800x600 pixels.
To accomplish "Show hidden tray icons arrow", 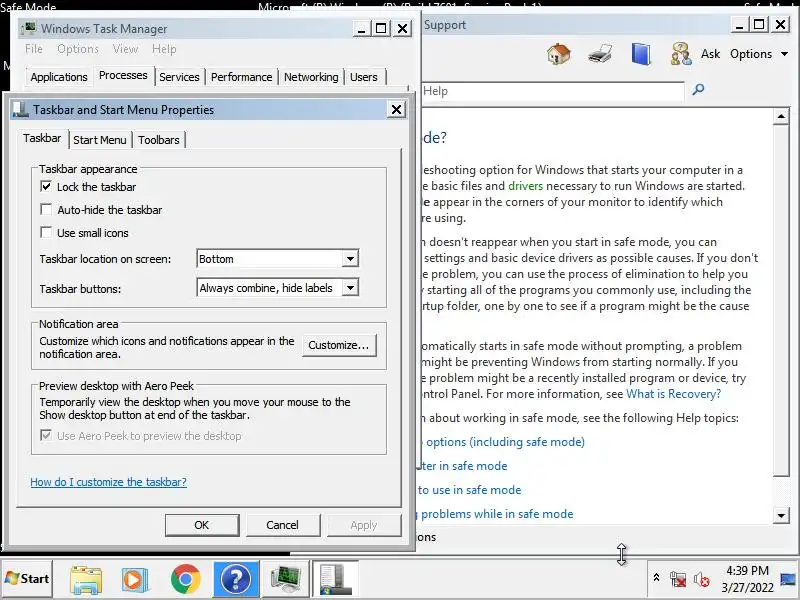I will (x=657, y=578).
